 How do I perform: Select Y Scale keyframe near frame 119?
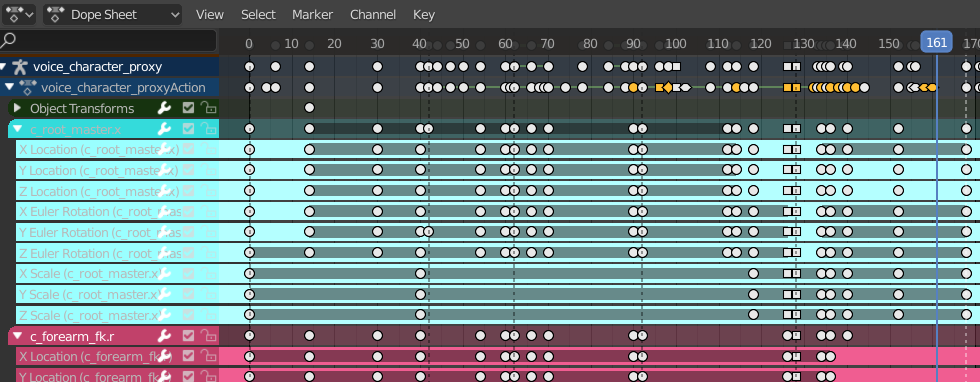(753, 294)
